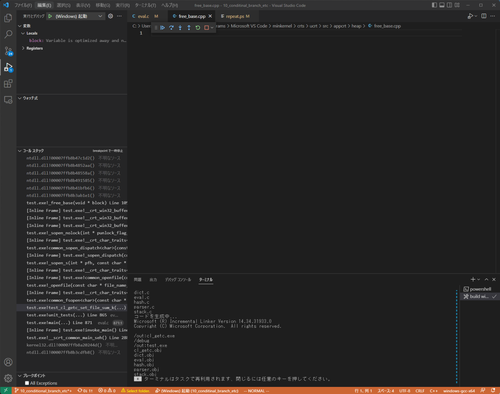Switch to the 問題 panel tab
This screenshot has width=500, height=394.
click(137, 280)
